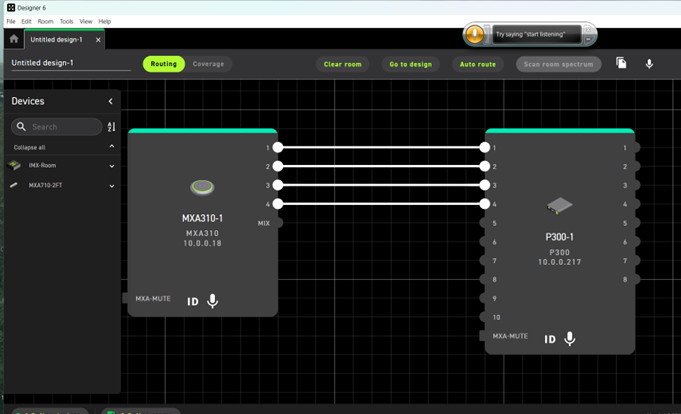Viewport: 681px width, 414px height.
Task: Select the route line for channel 1
Action: (x=381, y=148)
